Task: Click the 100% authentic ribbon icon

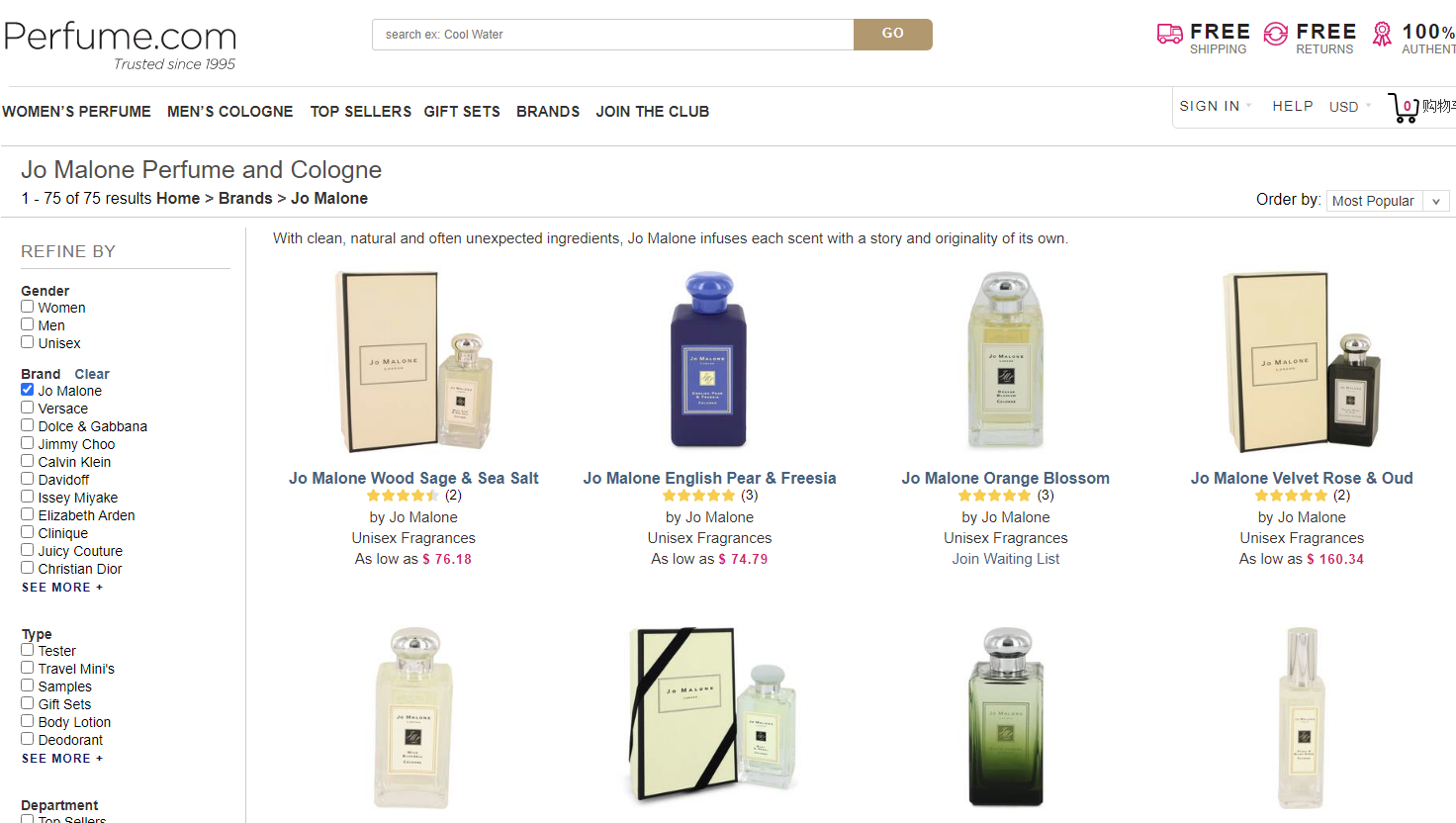Action: (1382, 35)
